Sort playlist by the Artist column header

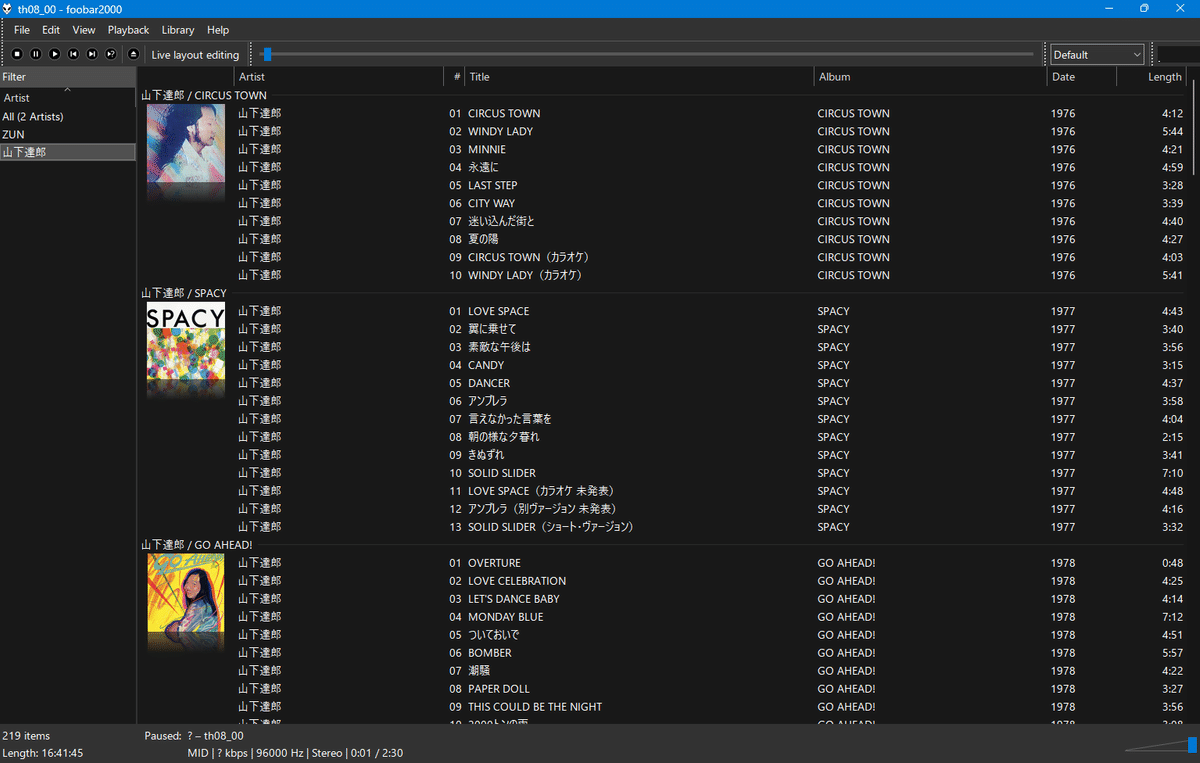tap(339, 77)
